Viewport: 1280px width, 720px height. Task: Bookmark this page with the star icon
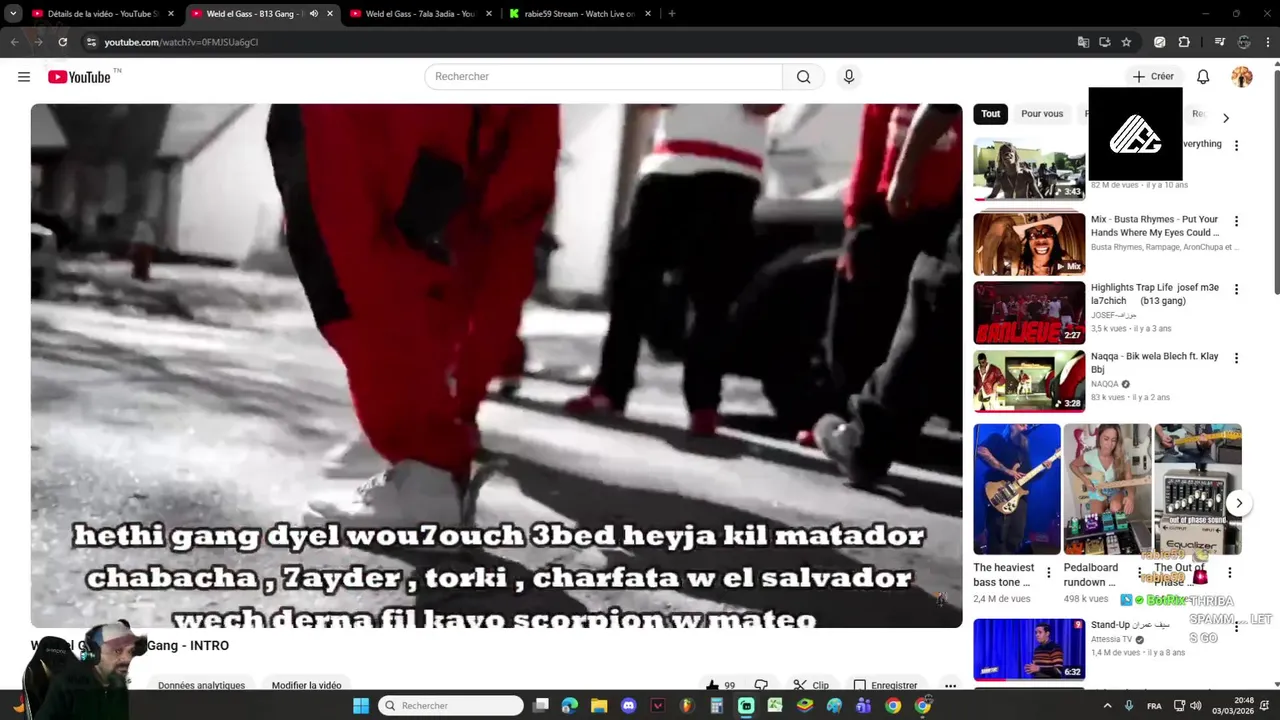pyautogui.click(x=1126, y=42)
